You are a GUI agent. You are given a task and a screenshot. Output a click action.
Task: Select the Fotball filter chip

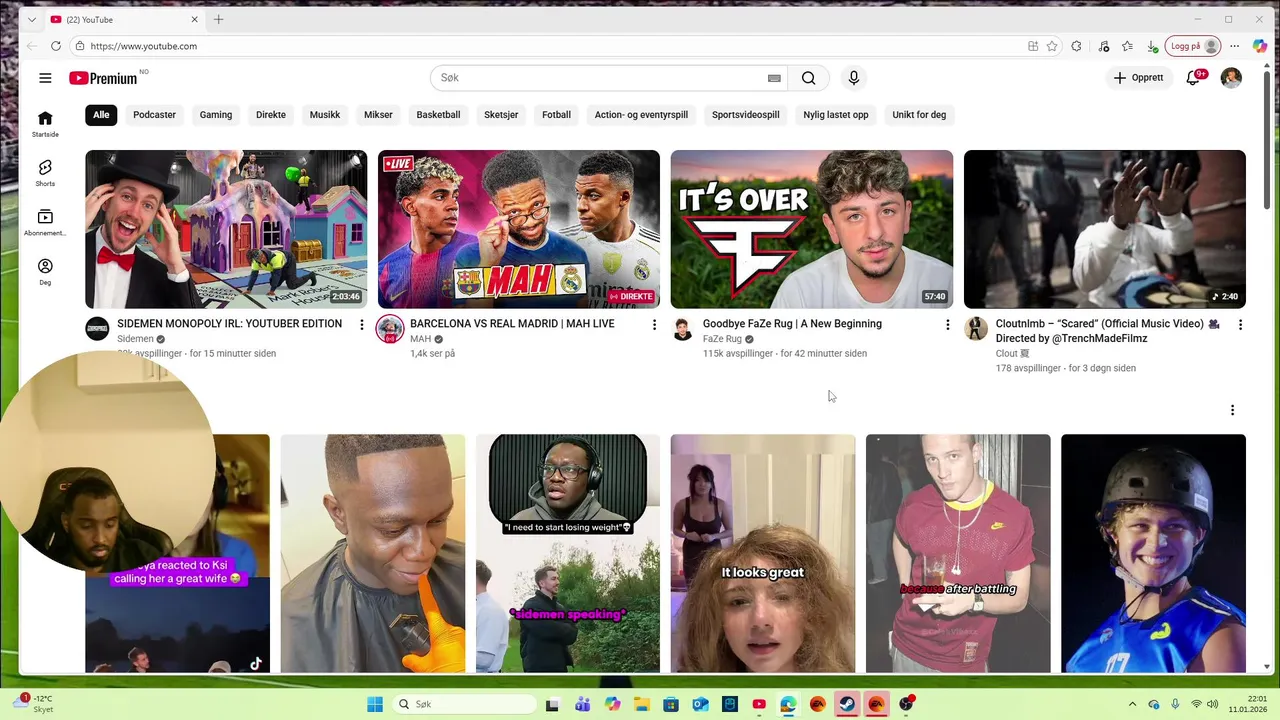[556, 115]
